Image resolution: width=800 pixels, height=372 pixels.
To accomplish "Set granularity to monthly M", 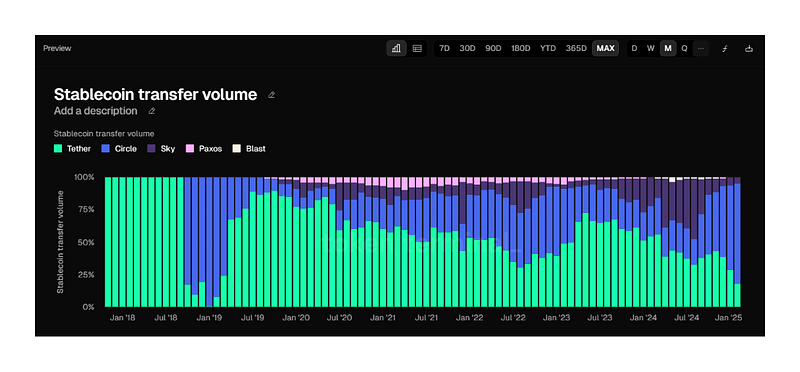I will point(668,48).
